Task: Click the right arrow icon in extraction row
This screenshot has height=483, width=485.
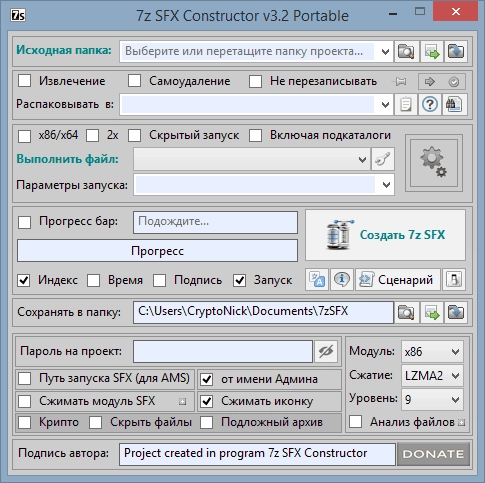Action: 430,81
